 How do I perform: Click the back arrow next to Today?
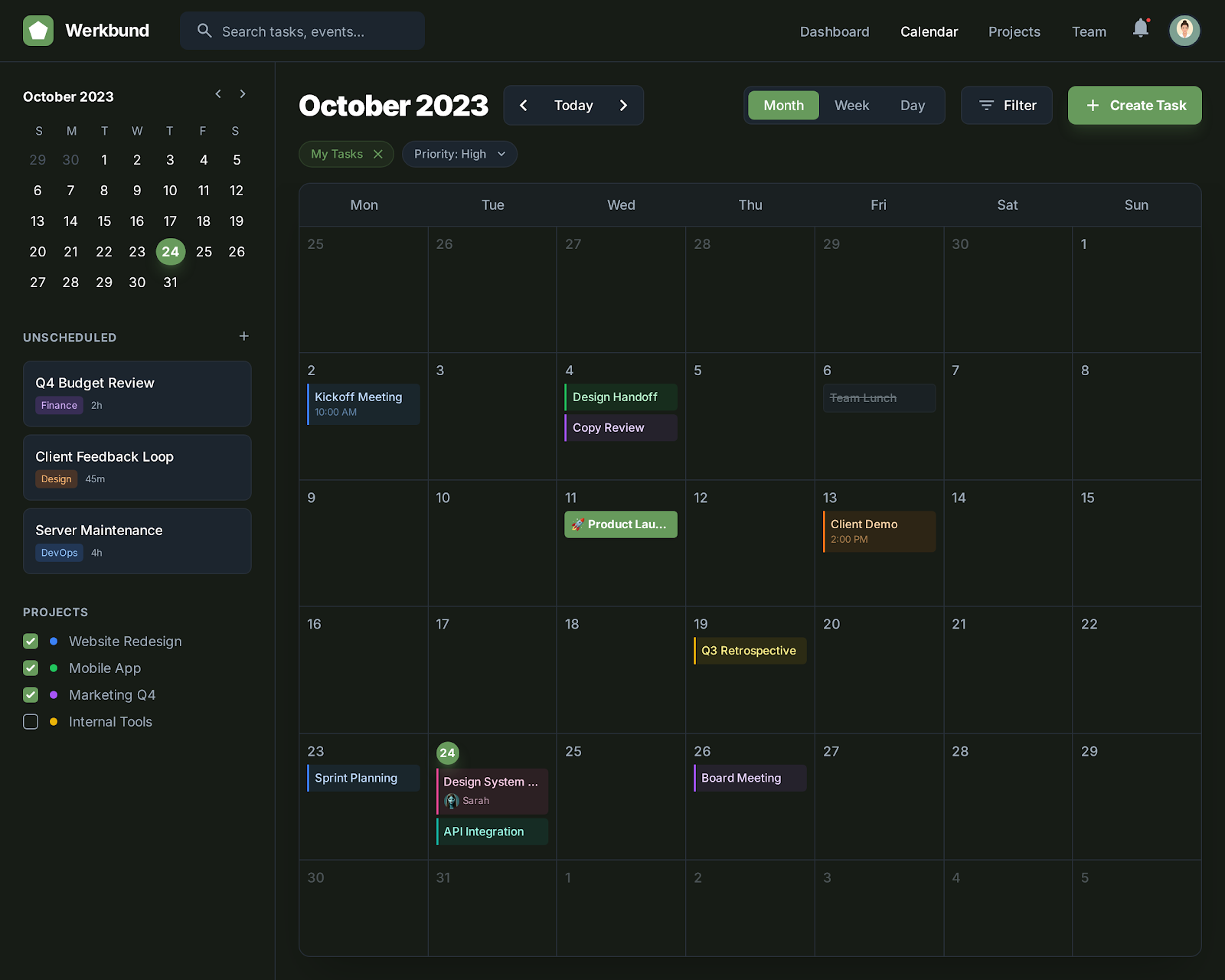click(x=524, y=105)
